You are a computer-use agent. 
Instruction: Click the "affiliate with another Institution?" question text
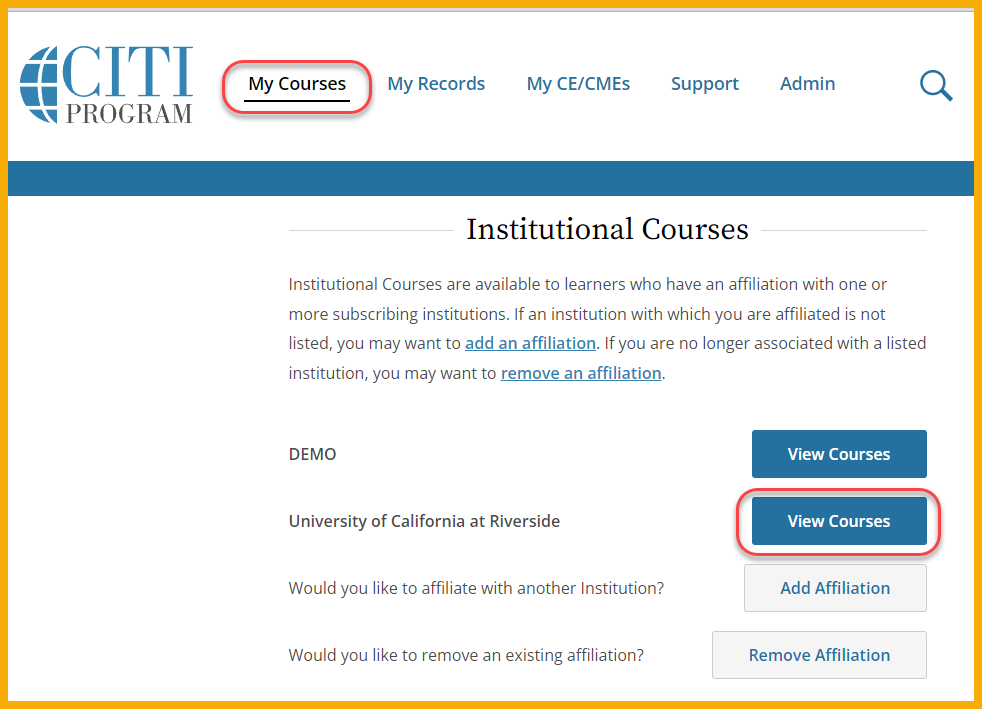(x=476, y=588)
